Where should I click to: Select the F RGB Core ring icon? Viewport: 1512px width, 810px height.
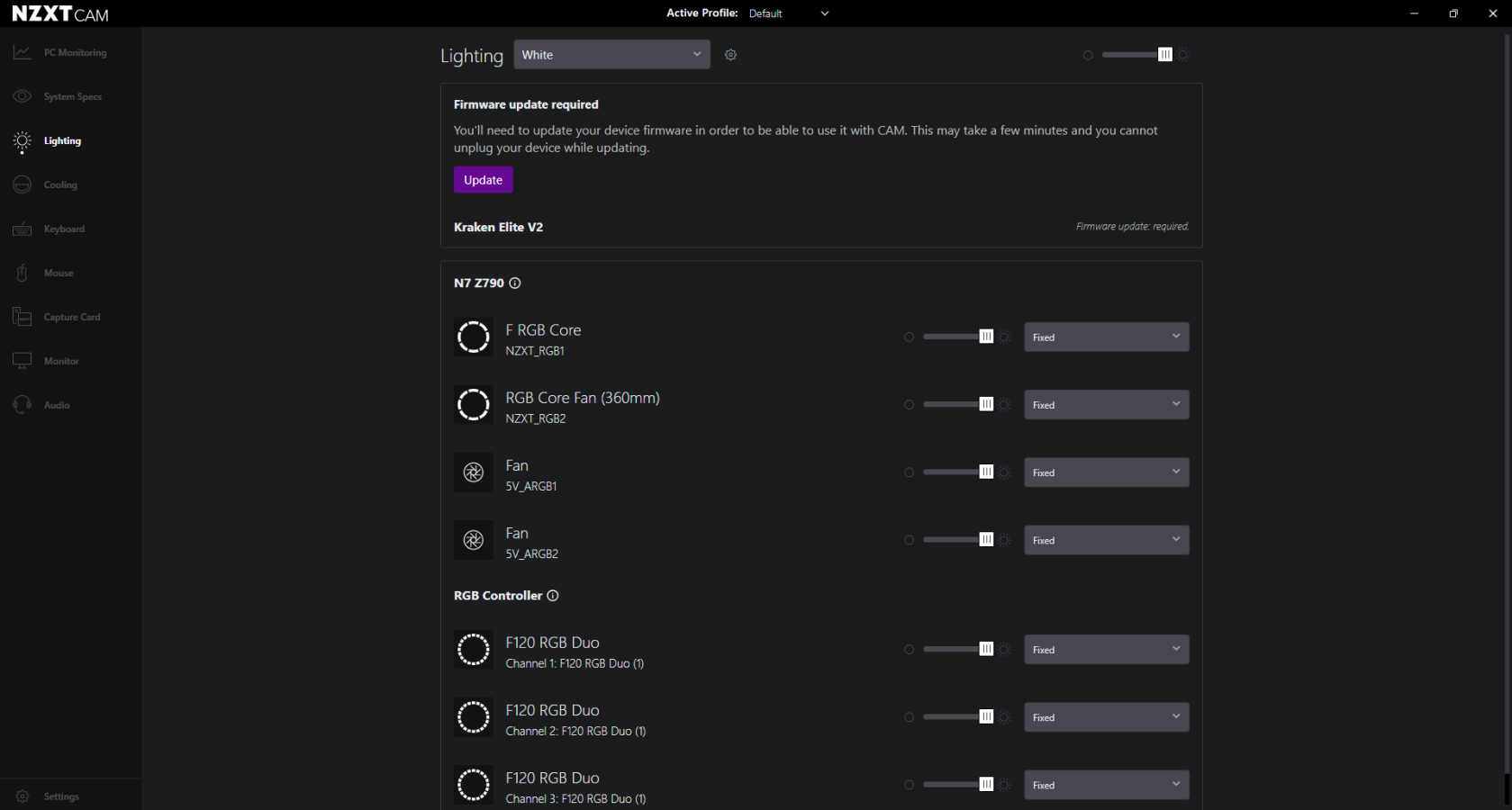[x=474, y=337]
